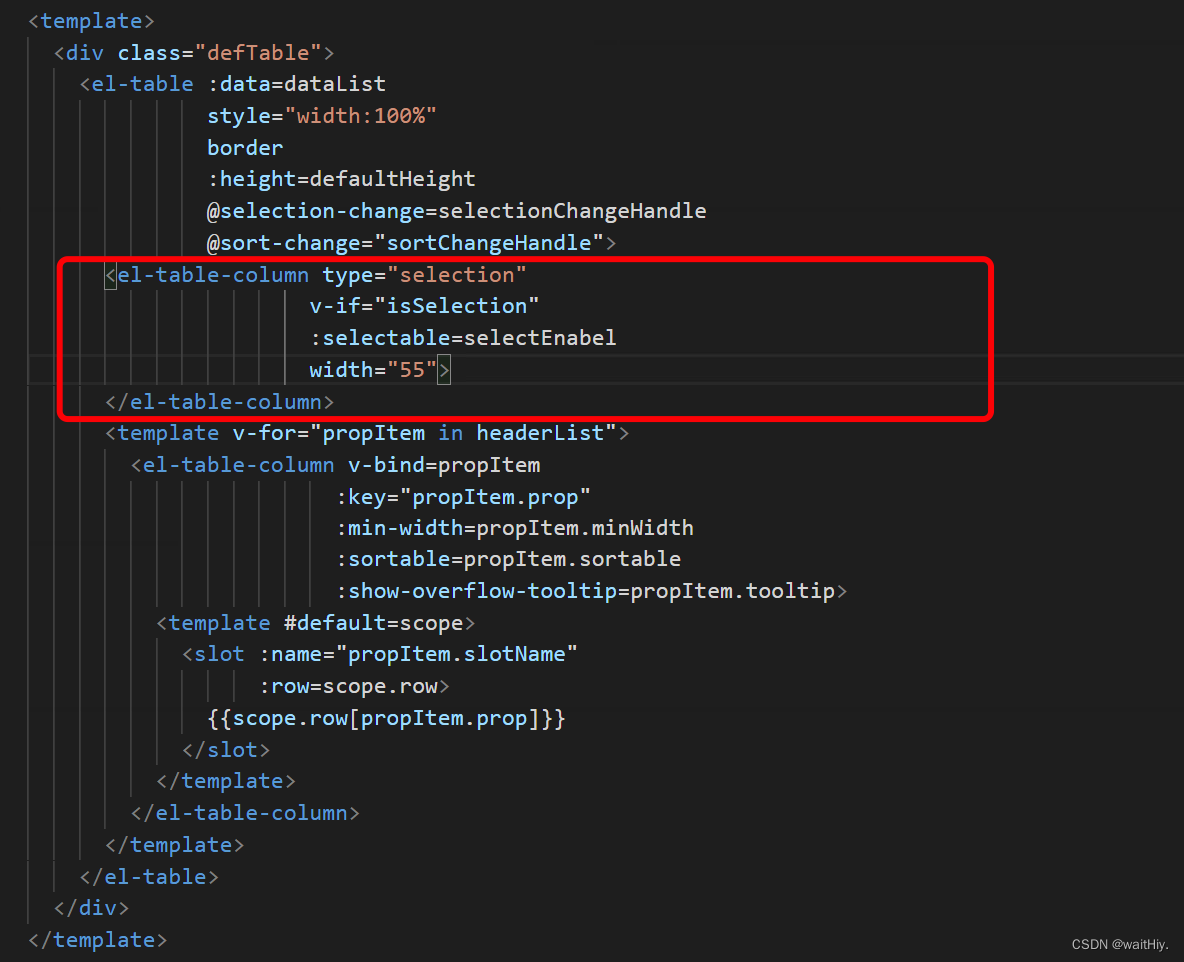Screen dimensions: 1184x962
Task: Click :name="propItem.slotName" attribute
Action: click(418, 654)
